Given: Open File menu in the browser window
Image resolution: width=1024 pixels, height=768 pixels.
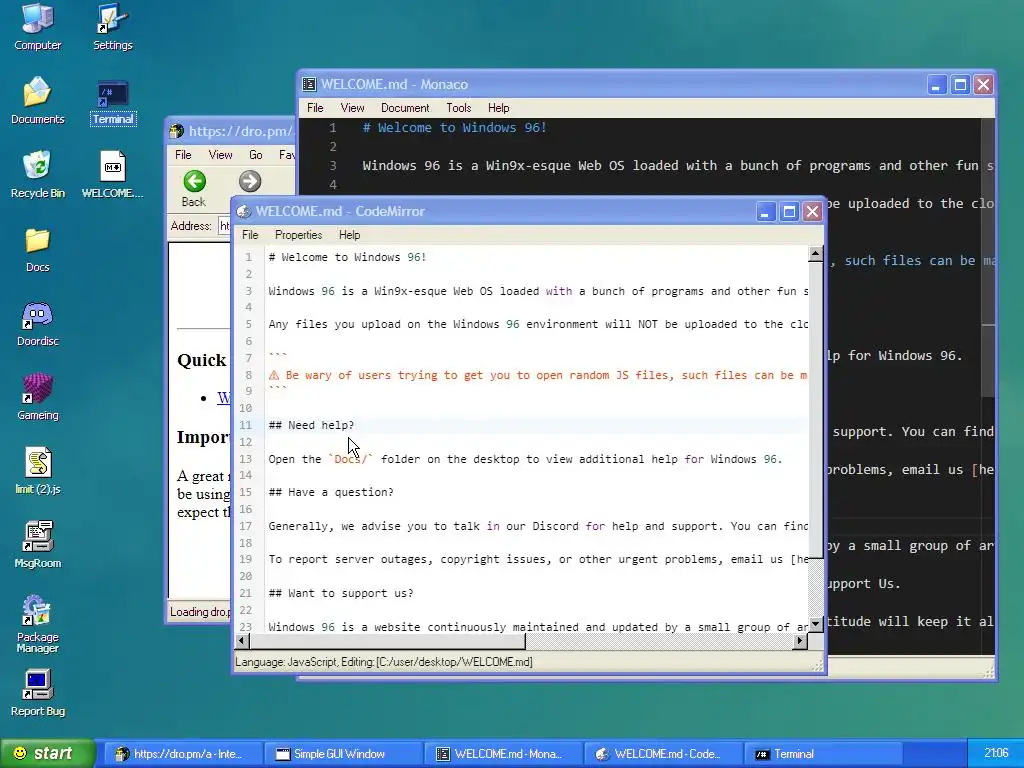Looking at the screenshot, I should (x=183, y=155).
